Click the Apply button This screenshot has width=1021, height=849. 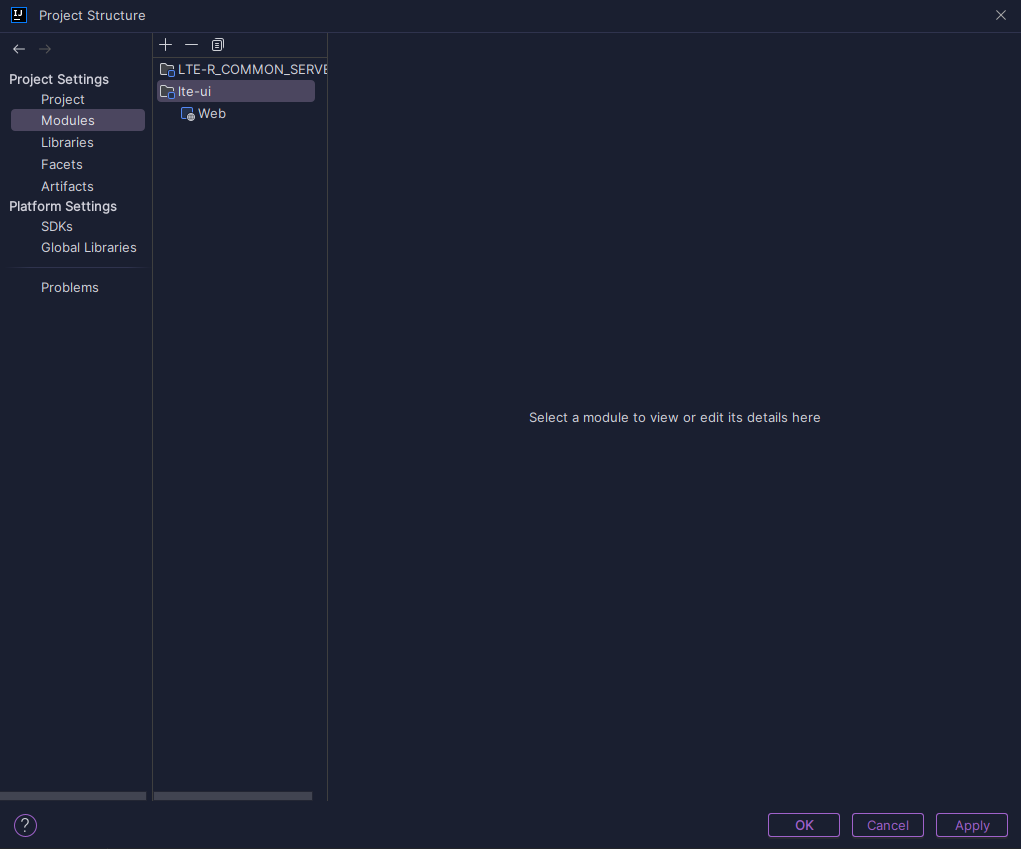tap(972, 825)
